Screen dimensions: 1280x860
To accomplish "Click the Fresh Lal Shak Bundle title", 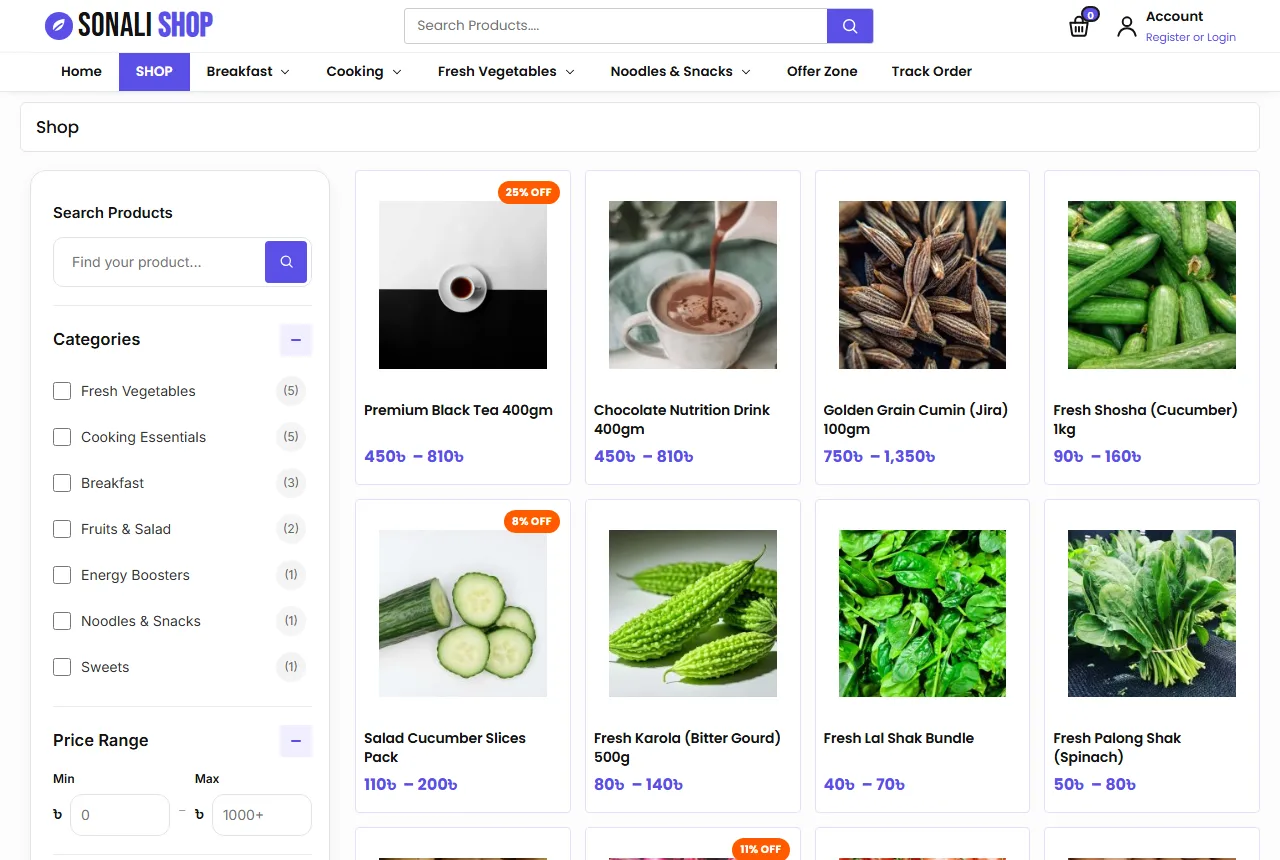I will click(x=899, y=738).
